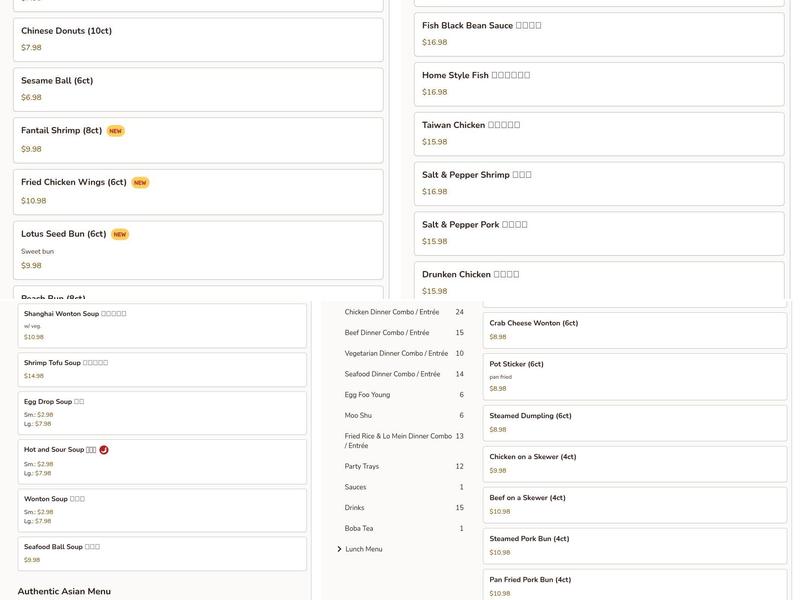Open the Drunken Chicken dish
This screenshot has height=600, width=800.
pos(598,282)
